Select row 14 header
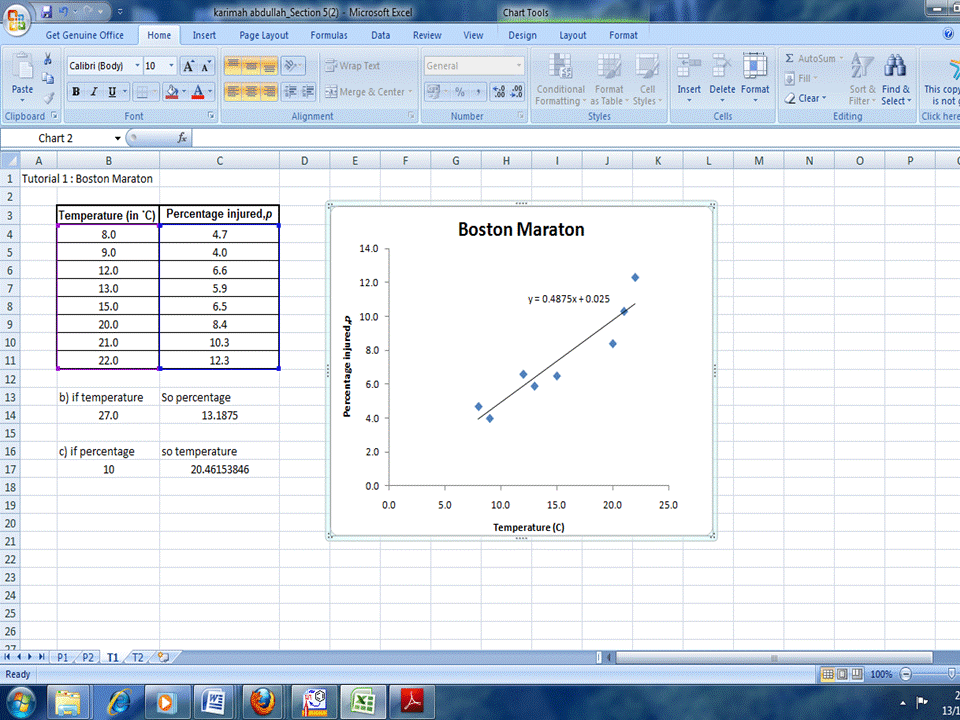Screen dimensions: 960x720 pyautogui.click(x=10, y=415)
